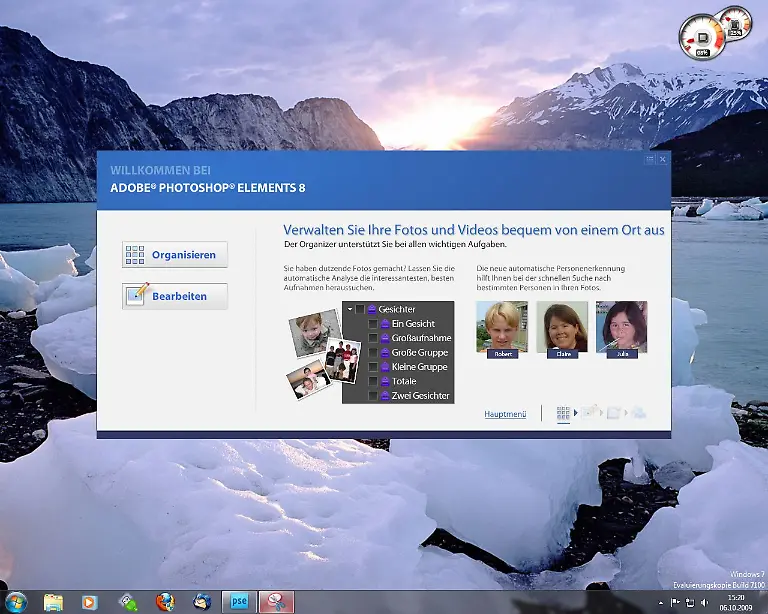Select the Zwei Gesichter tag label

tap(421, 396)
